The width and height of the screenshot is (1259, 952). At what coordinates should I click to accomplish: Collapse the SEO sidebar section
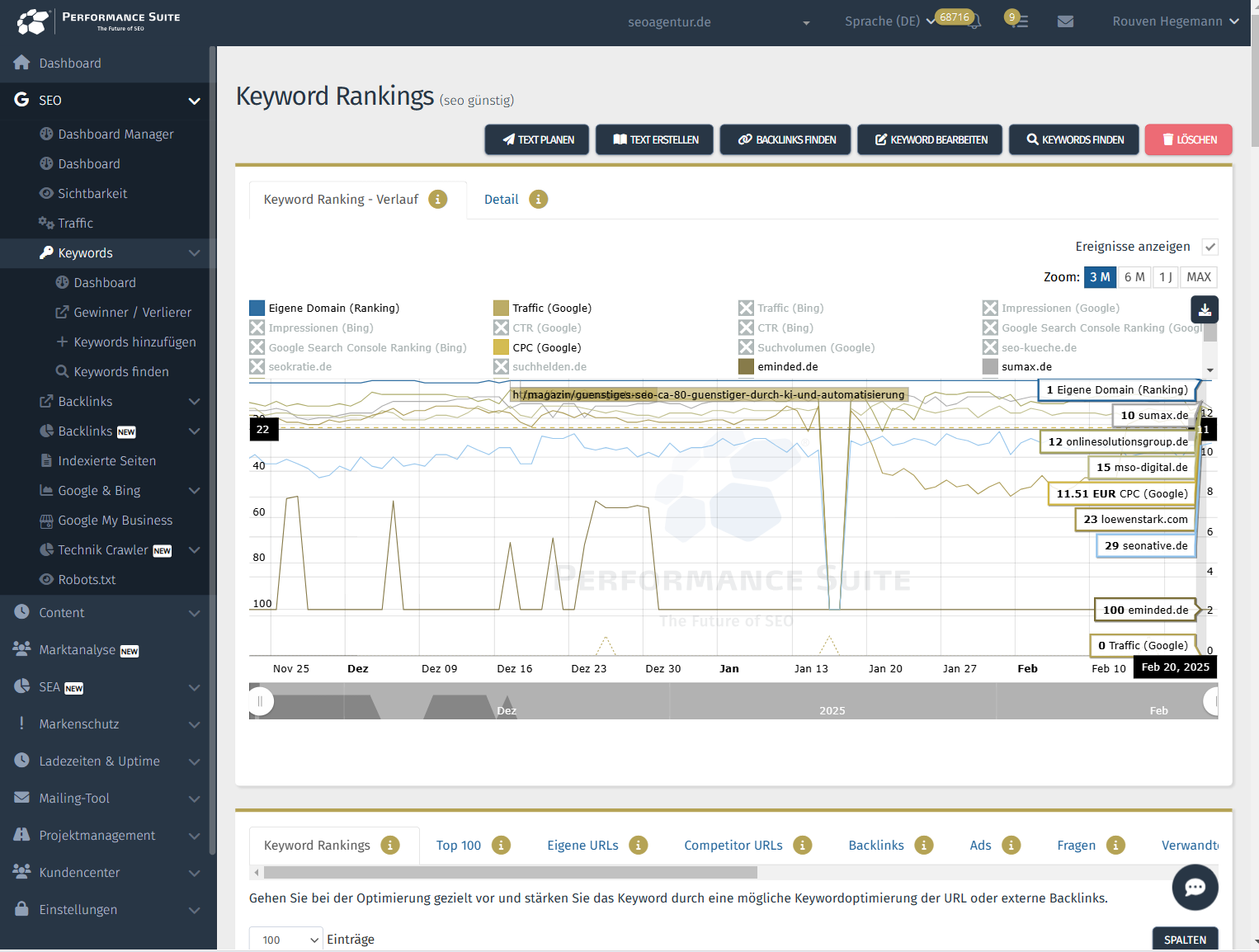click(194, 101)
